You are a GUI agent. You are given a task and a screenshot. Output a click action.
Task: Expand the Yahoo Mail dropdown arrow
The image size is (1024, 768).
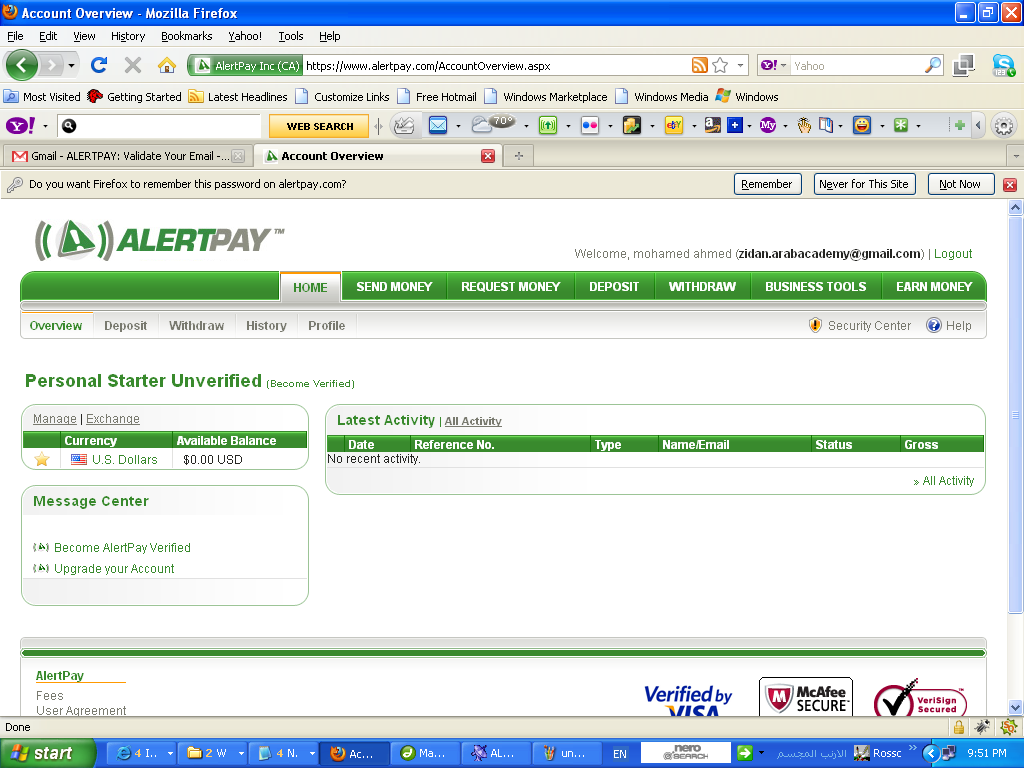coord(458,125)
